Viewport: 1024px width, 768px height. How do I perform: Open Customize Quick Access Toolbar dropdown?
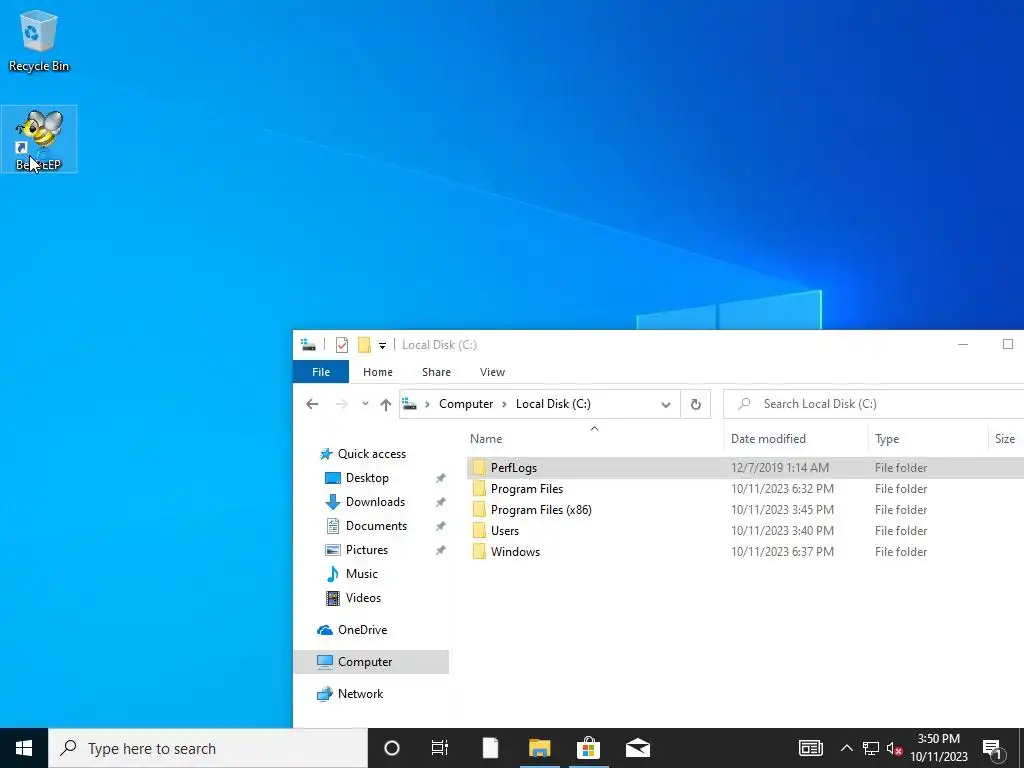[382, 345]
